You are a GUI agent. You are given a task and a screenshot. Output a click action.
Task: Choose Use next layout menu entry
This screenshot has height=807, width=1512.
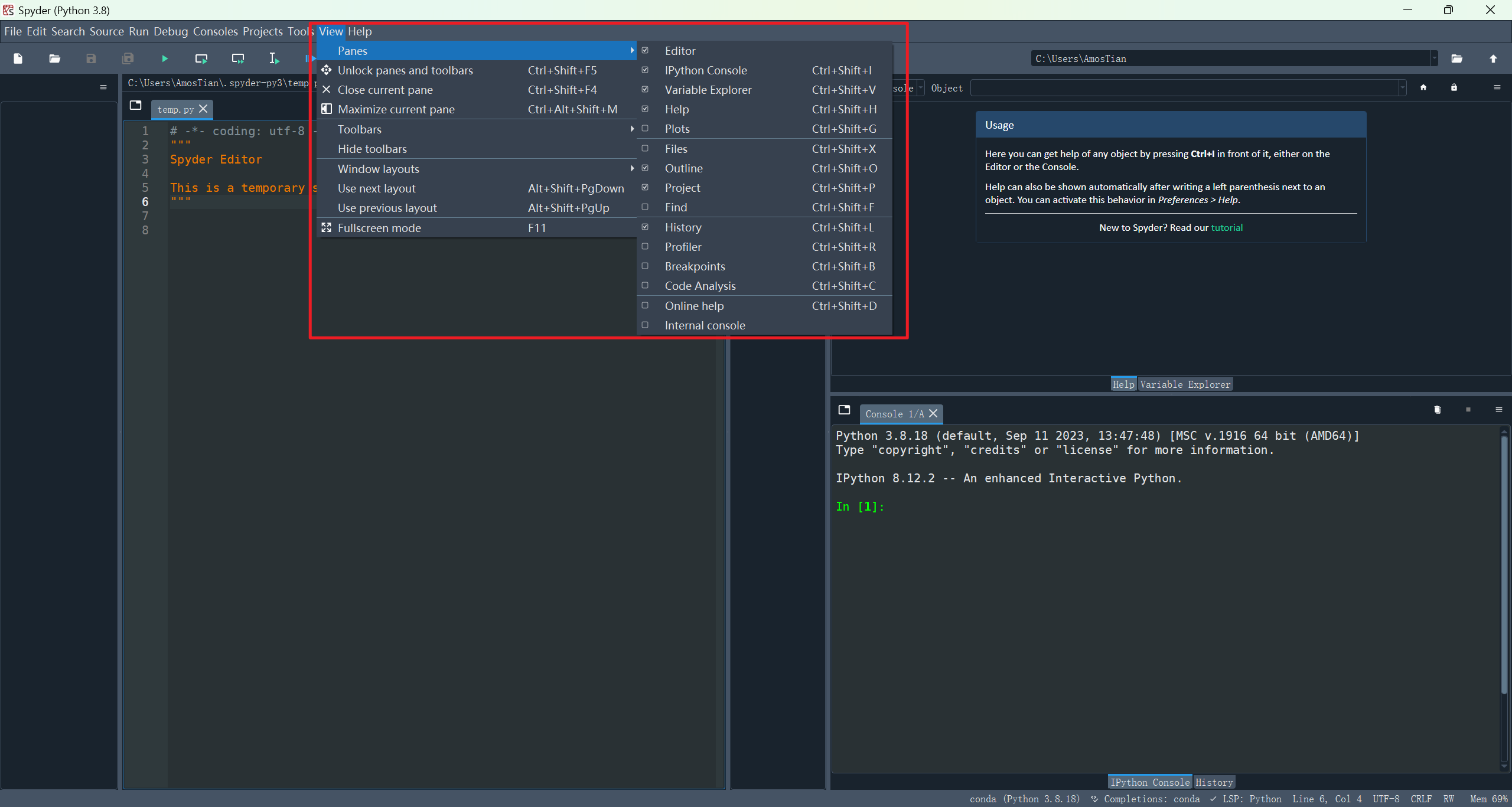click(477, 188)
